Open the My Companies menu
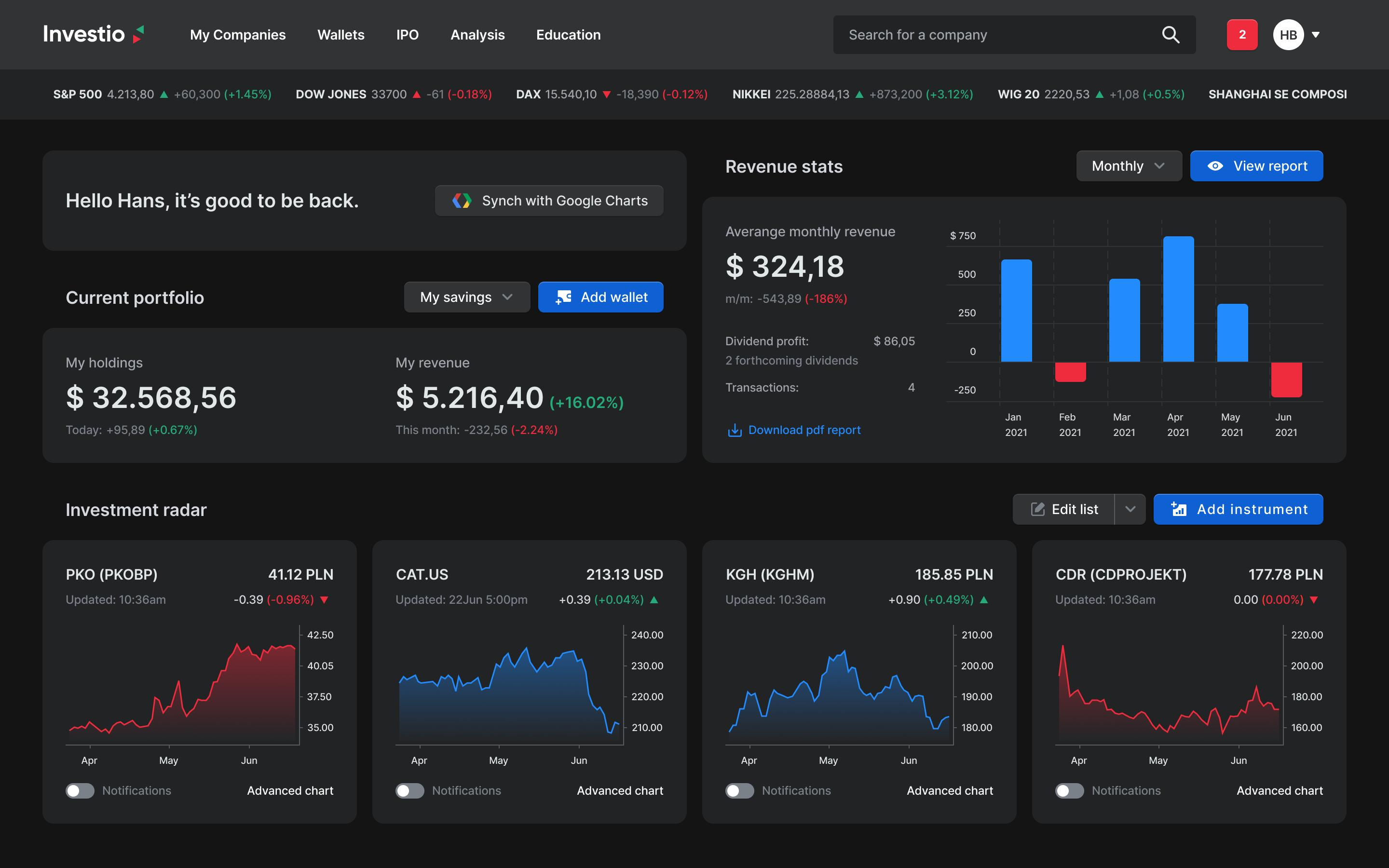Viewport: 1389px width, 868px height. (238, 35)
